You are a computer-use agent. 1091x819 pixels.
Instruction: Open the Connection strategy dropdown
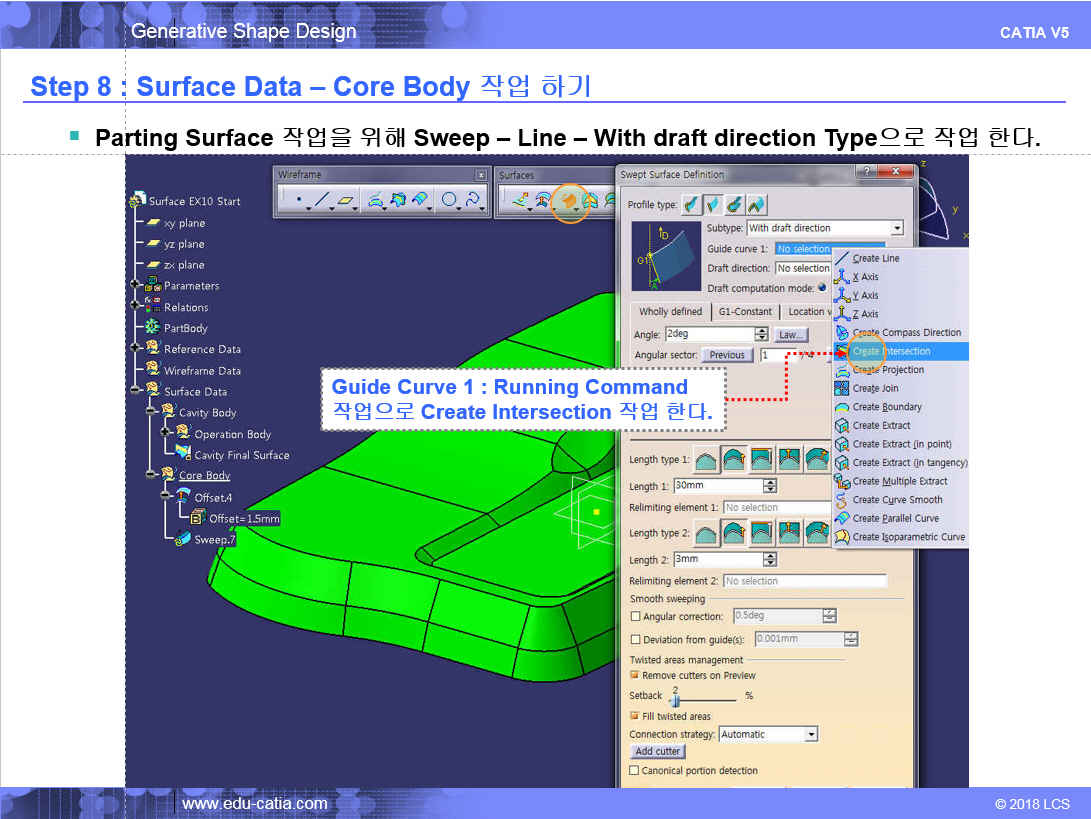pyautogui.click(x=811, y=734)
